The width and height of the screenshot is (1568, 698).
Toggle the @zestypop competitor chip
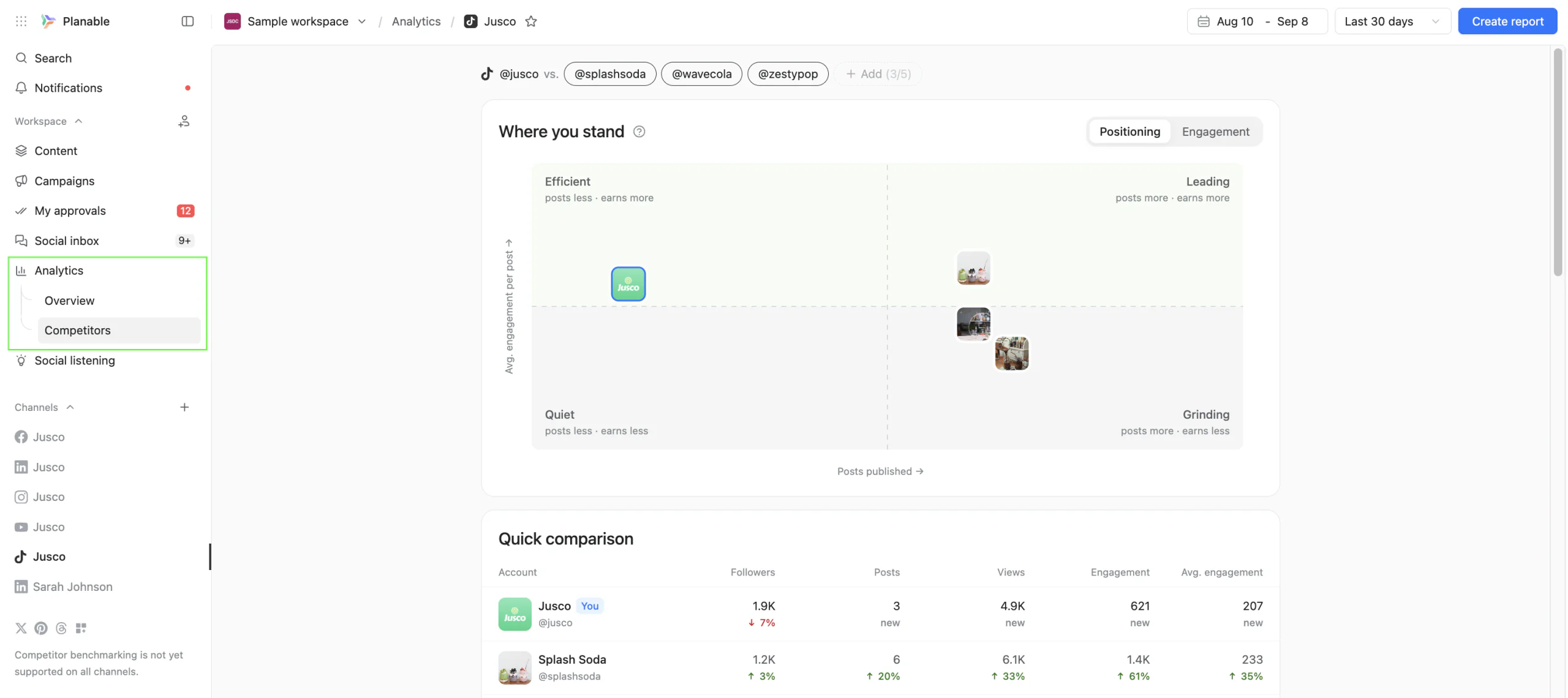[788, 74]
